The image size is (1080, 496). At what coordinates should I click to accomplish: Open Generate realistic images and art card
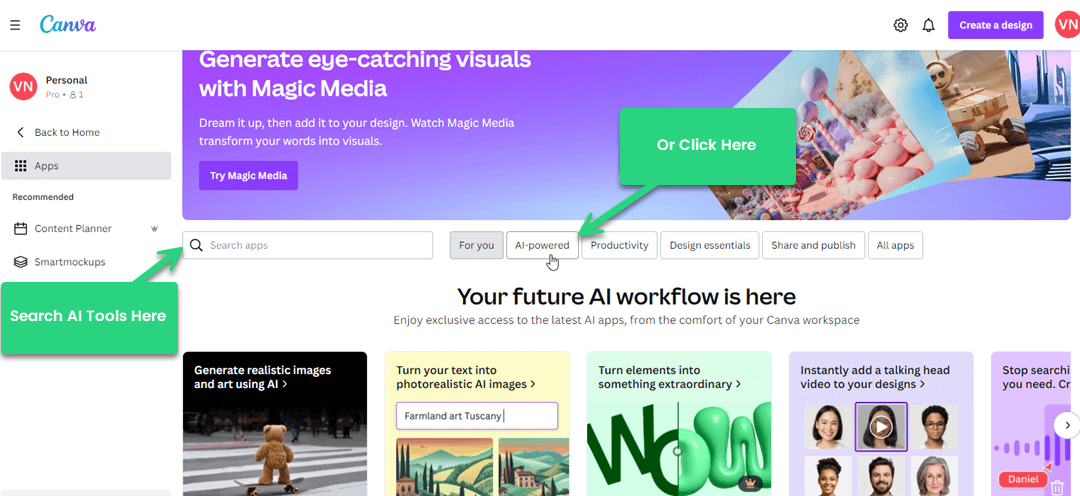(x=275, y=424)
